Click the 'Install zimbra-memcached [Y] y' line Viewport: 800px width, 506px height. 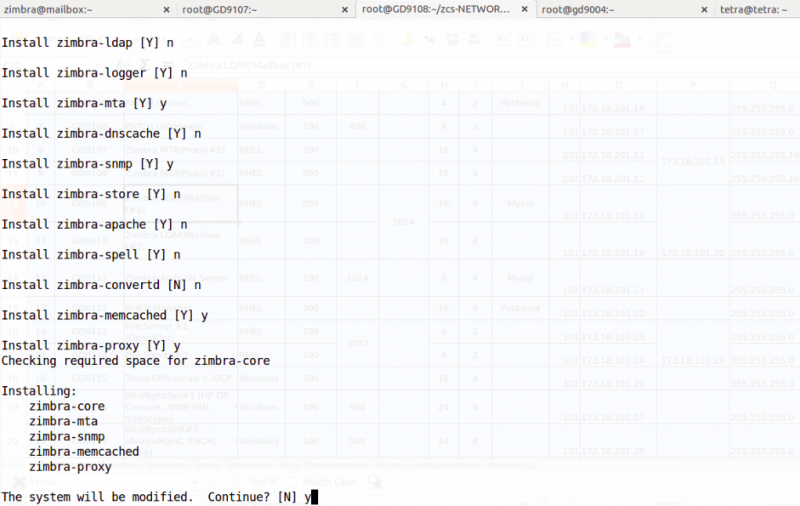point(105,316)
